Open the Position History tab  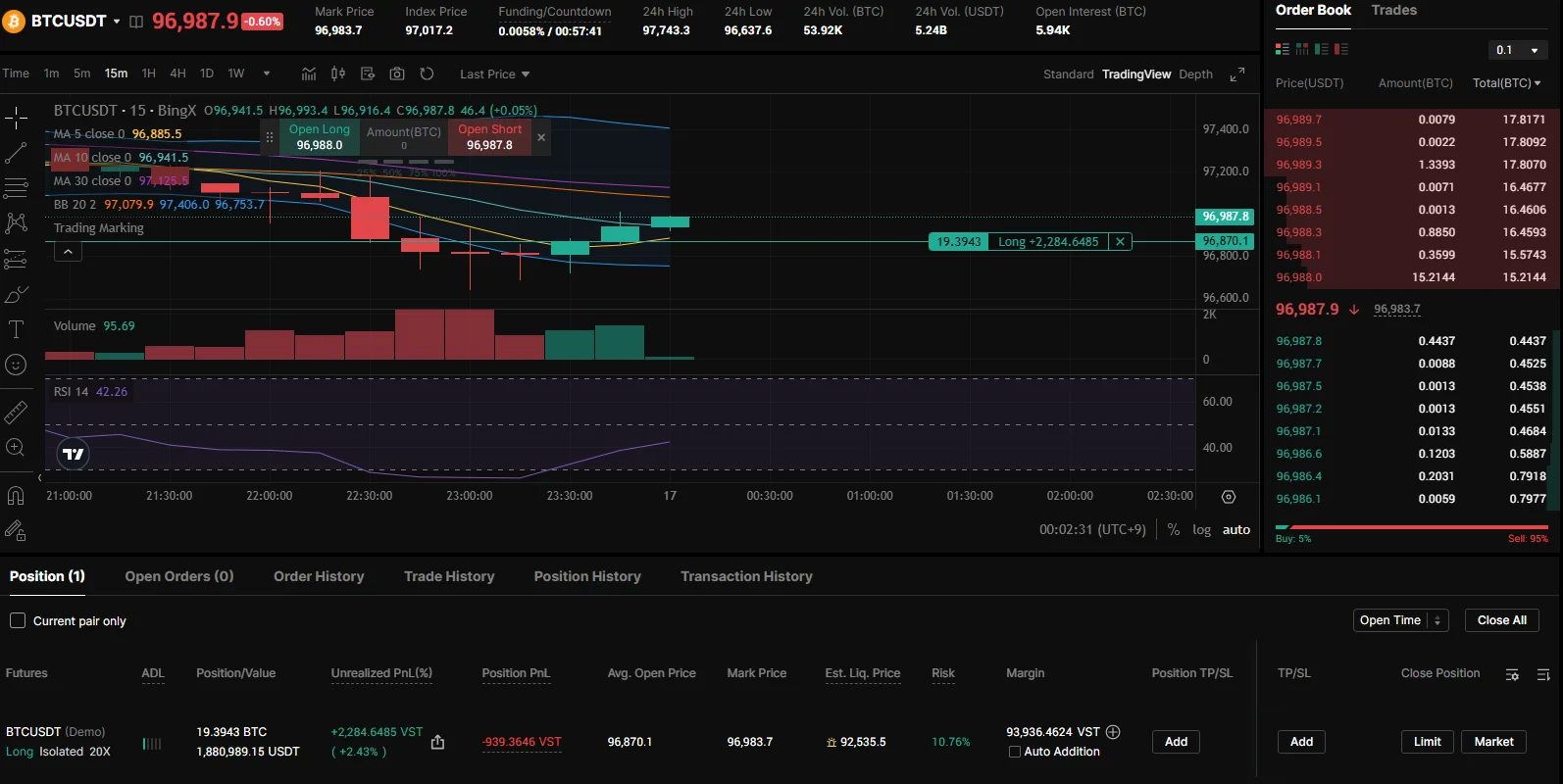point(587,576)
